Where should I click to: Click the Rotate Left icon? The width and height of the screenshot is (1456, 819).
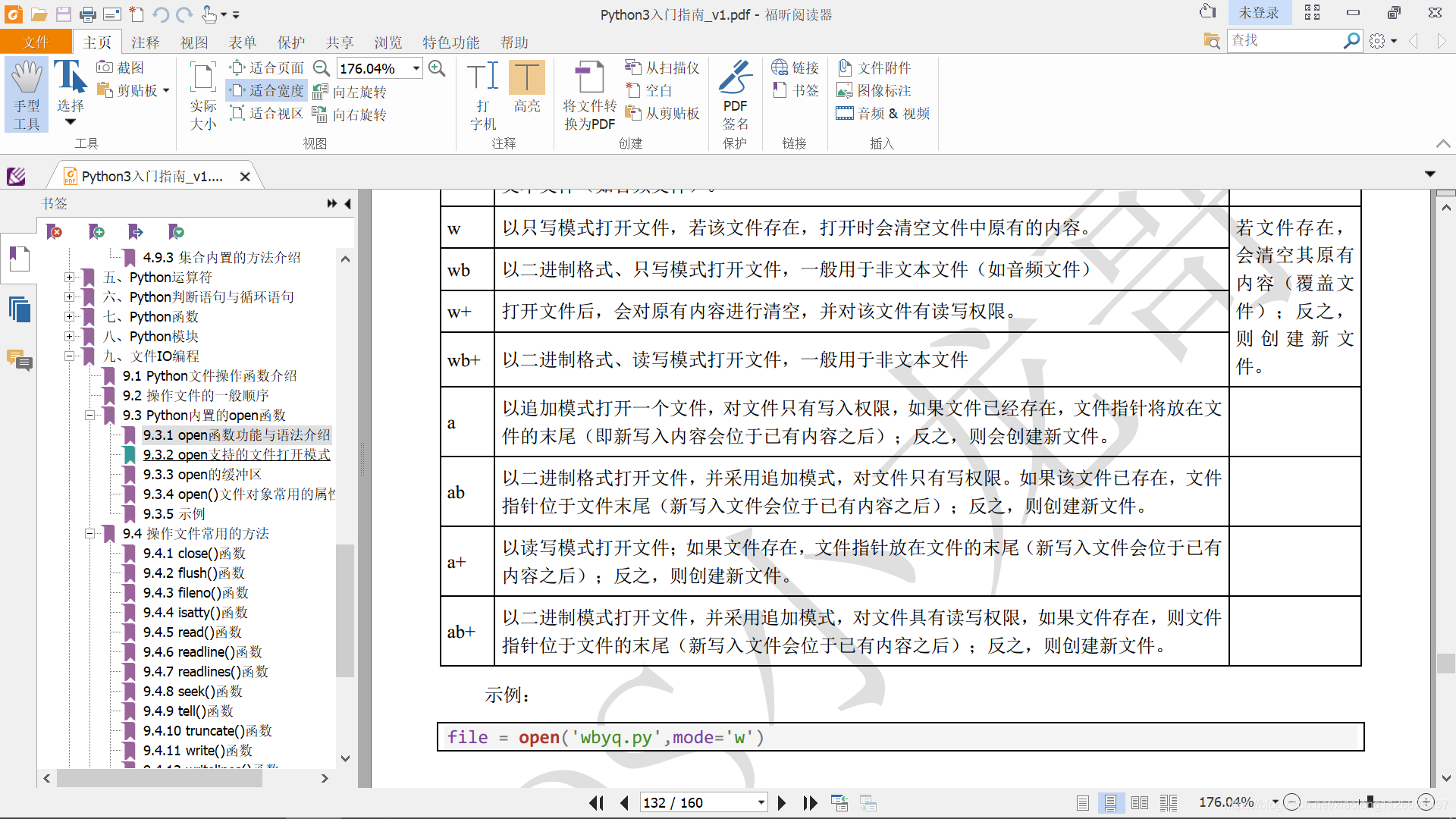350,92
